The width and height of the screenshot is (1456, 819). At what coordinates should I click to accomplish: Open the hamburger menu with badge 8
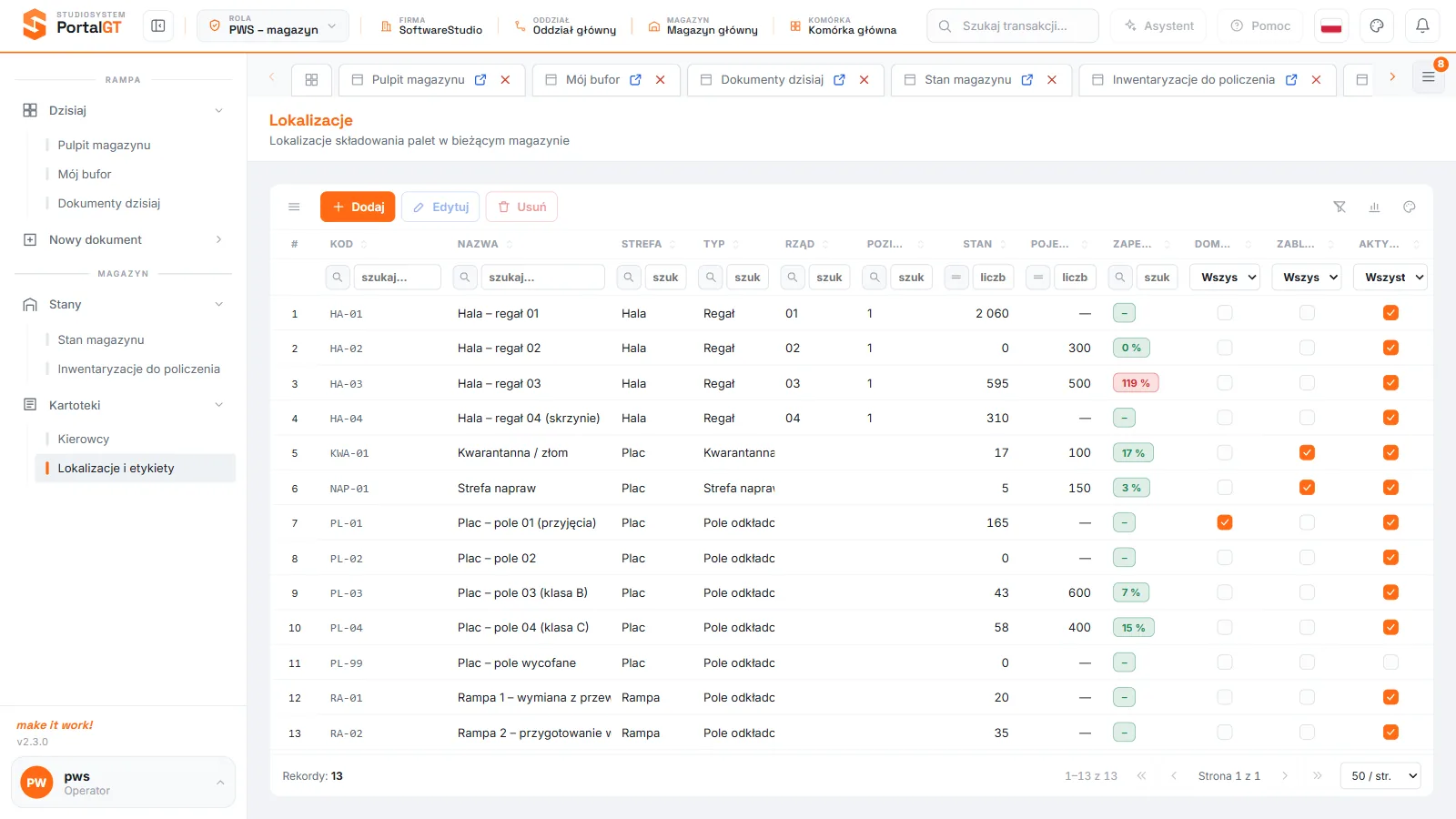tap(1428, 77)
